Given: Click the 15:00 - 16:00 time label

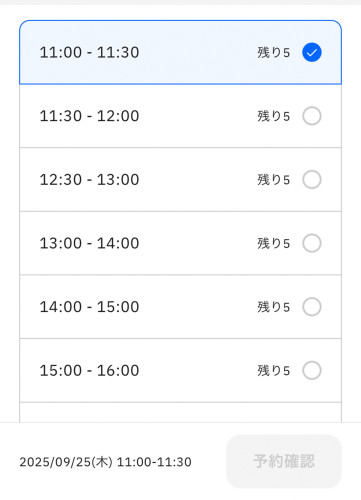Looking at the screenshot, I should click(x=89, y=371).
